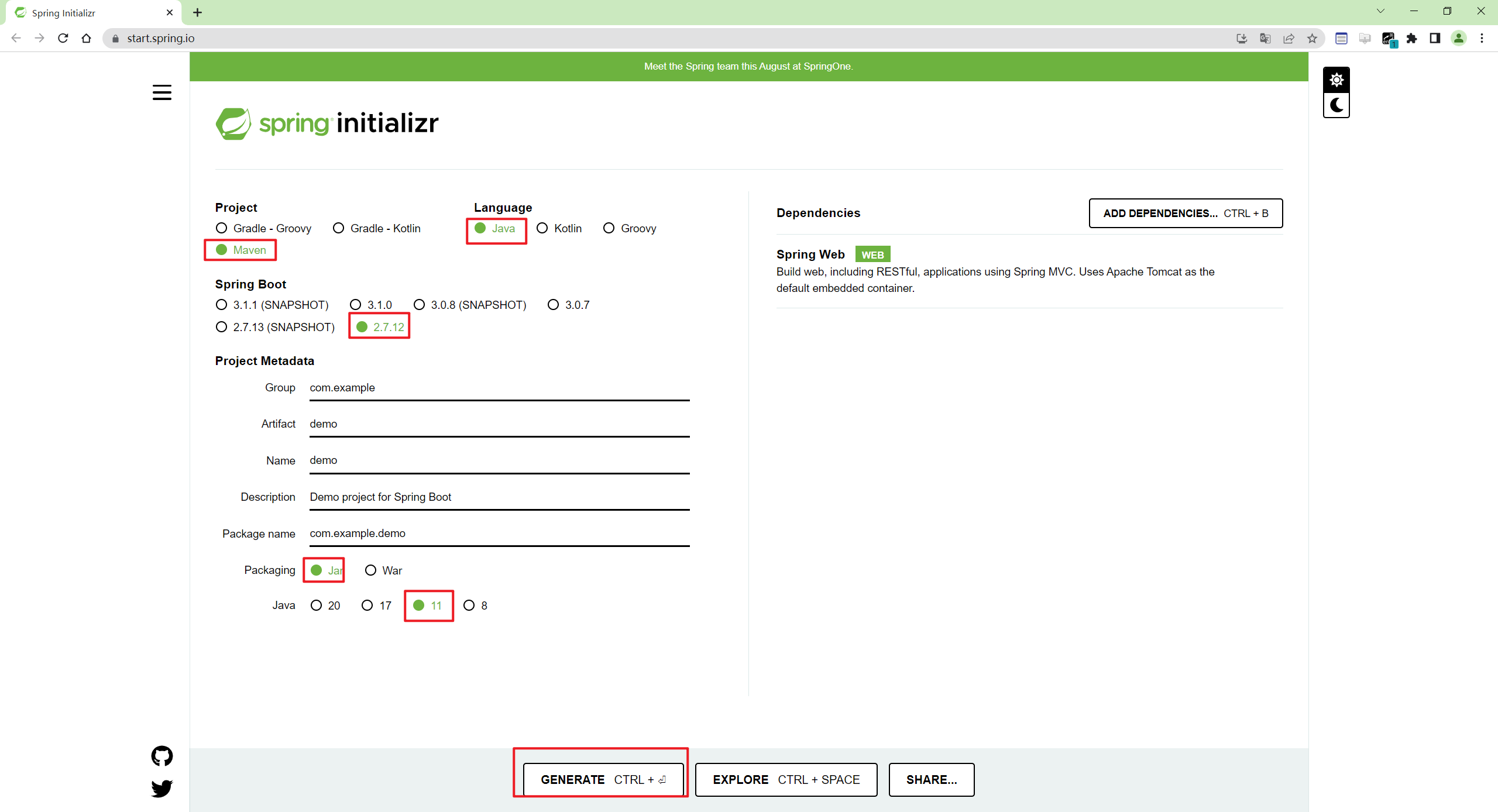Reload the start.spring.io page

63,38
